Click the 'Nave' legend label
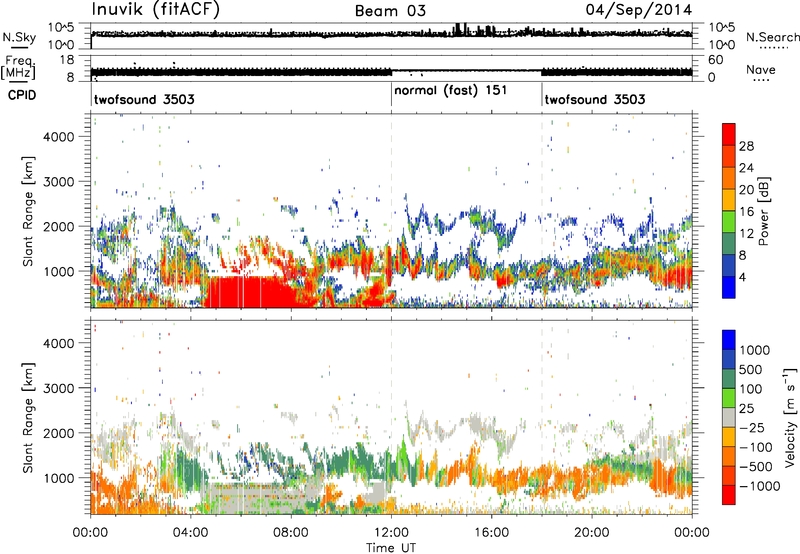Image resolution: width=800 pixels, height=554 pixels. 761,69
